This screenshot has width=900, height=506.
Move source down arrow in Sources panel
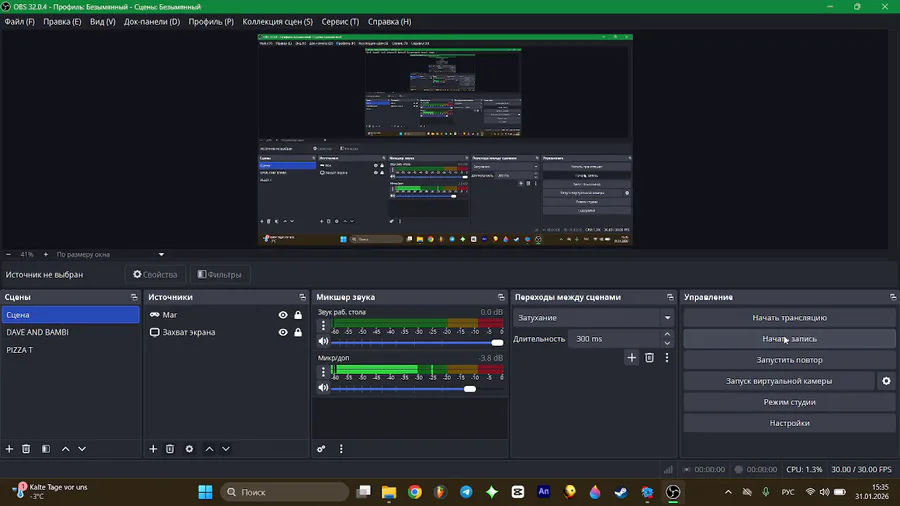tap(226, 449)
